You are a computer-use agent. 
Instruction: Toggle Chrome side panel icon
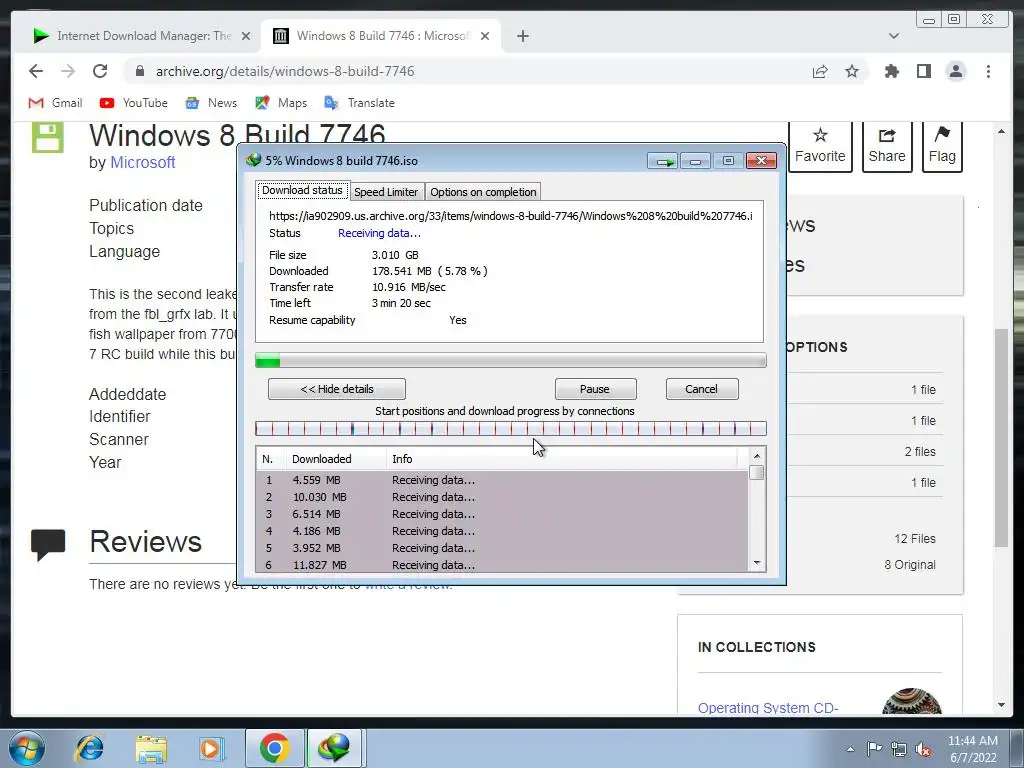coord(923,71)
